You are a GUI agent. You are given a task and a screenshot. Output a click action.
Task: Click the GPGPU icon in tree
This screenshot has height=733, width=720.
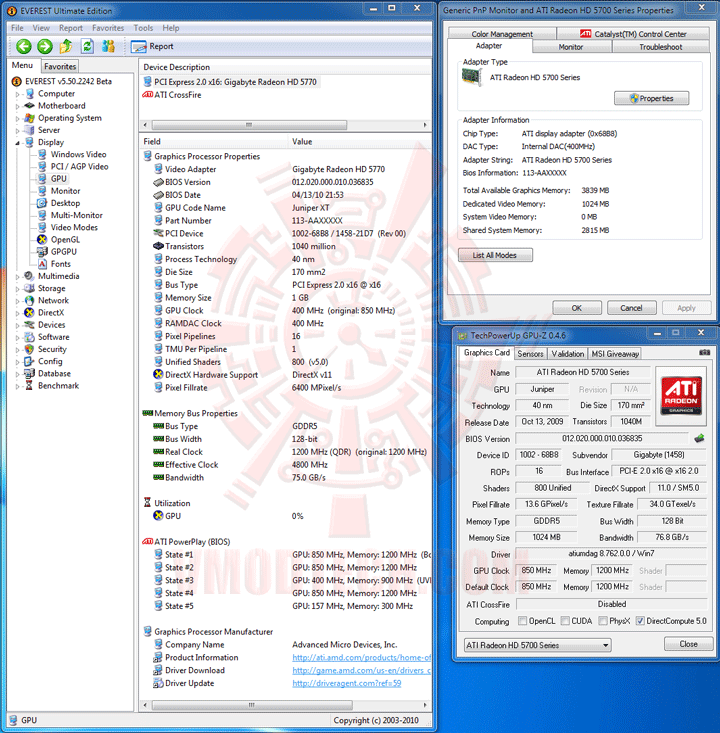pos(42,252)
